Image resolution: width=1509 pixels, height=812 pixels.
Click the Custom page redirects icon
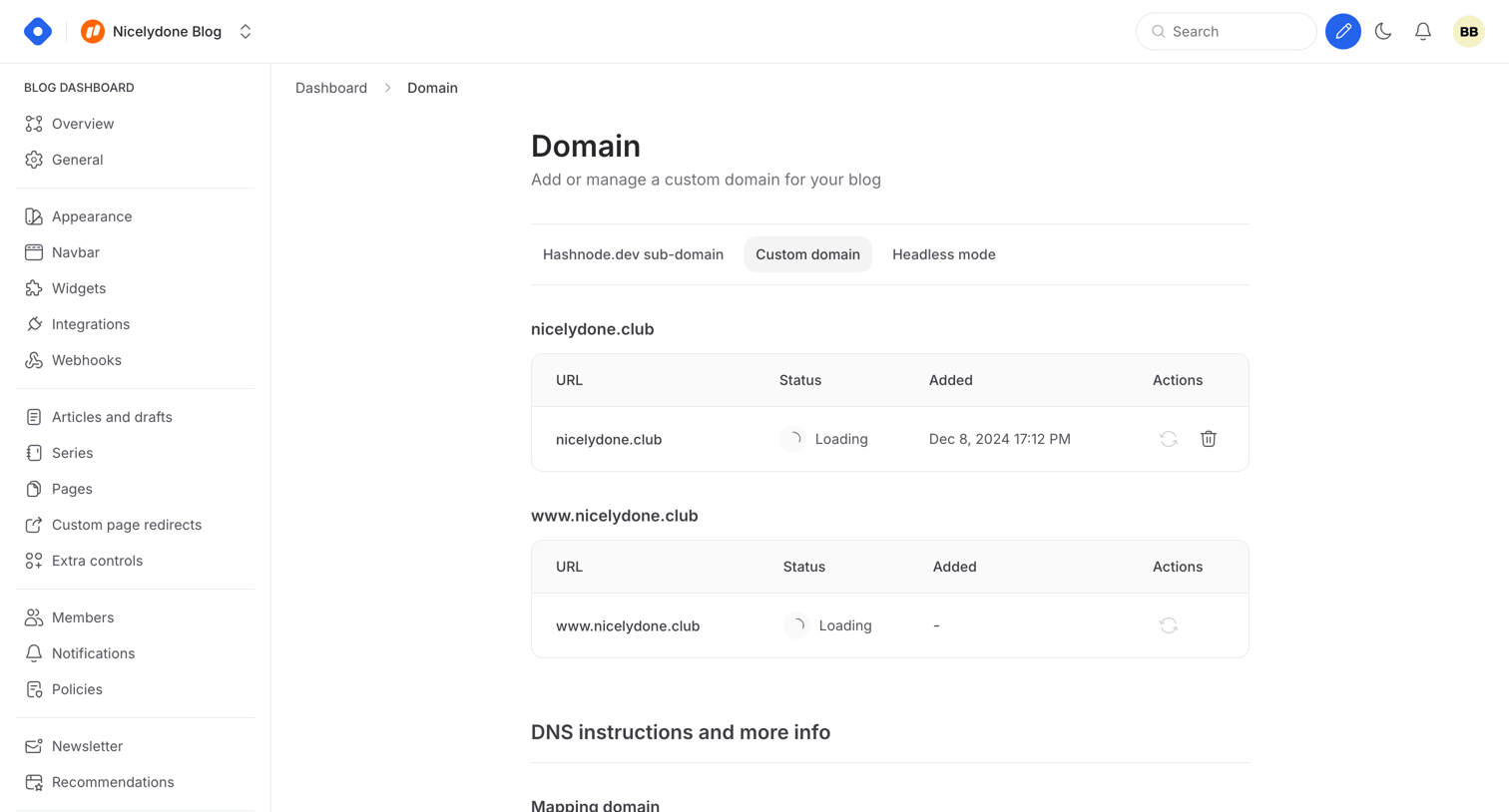[x=34, y=525]
